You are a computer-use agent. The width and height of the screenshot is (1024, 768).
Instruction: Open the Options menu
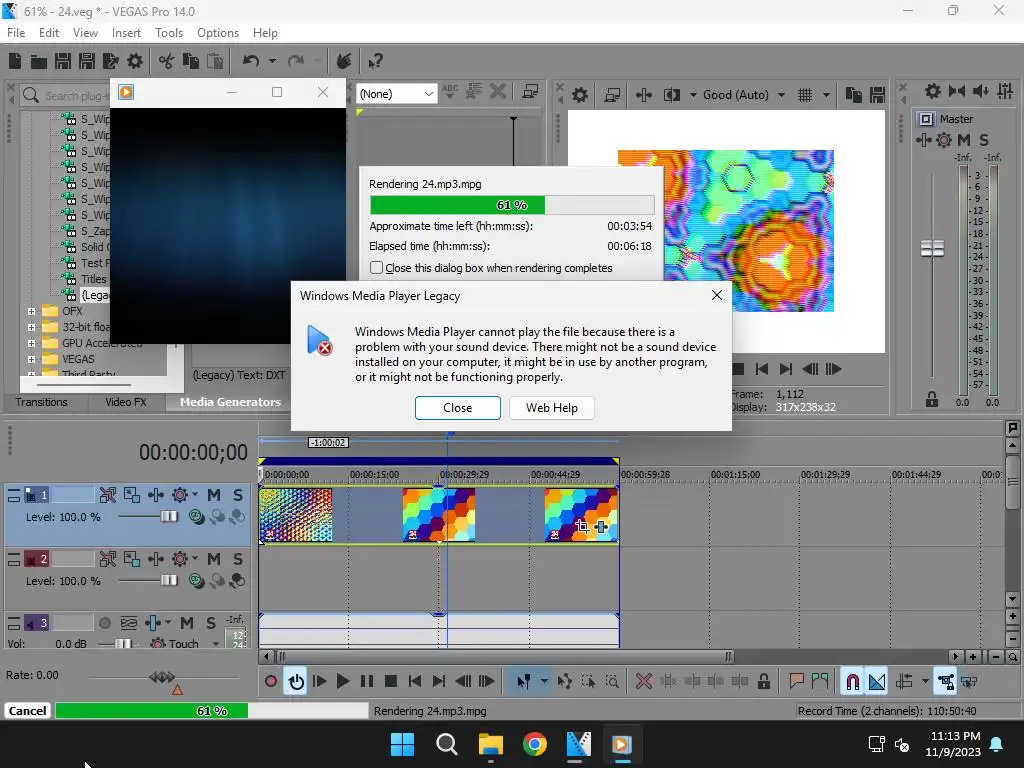217,33
